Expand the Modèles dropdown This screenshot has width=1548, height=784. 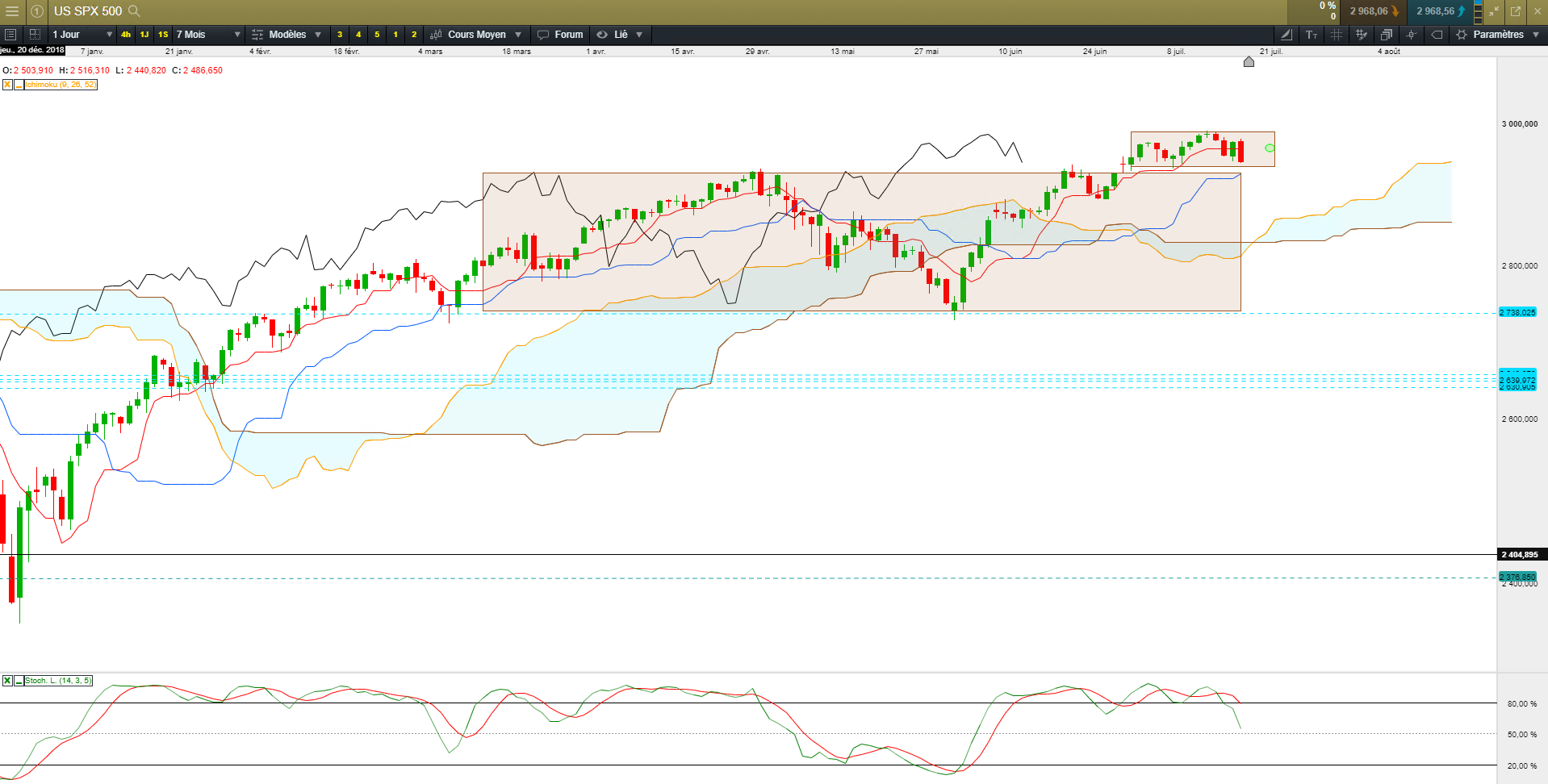318,35
